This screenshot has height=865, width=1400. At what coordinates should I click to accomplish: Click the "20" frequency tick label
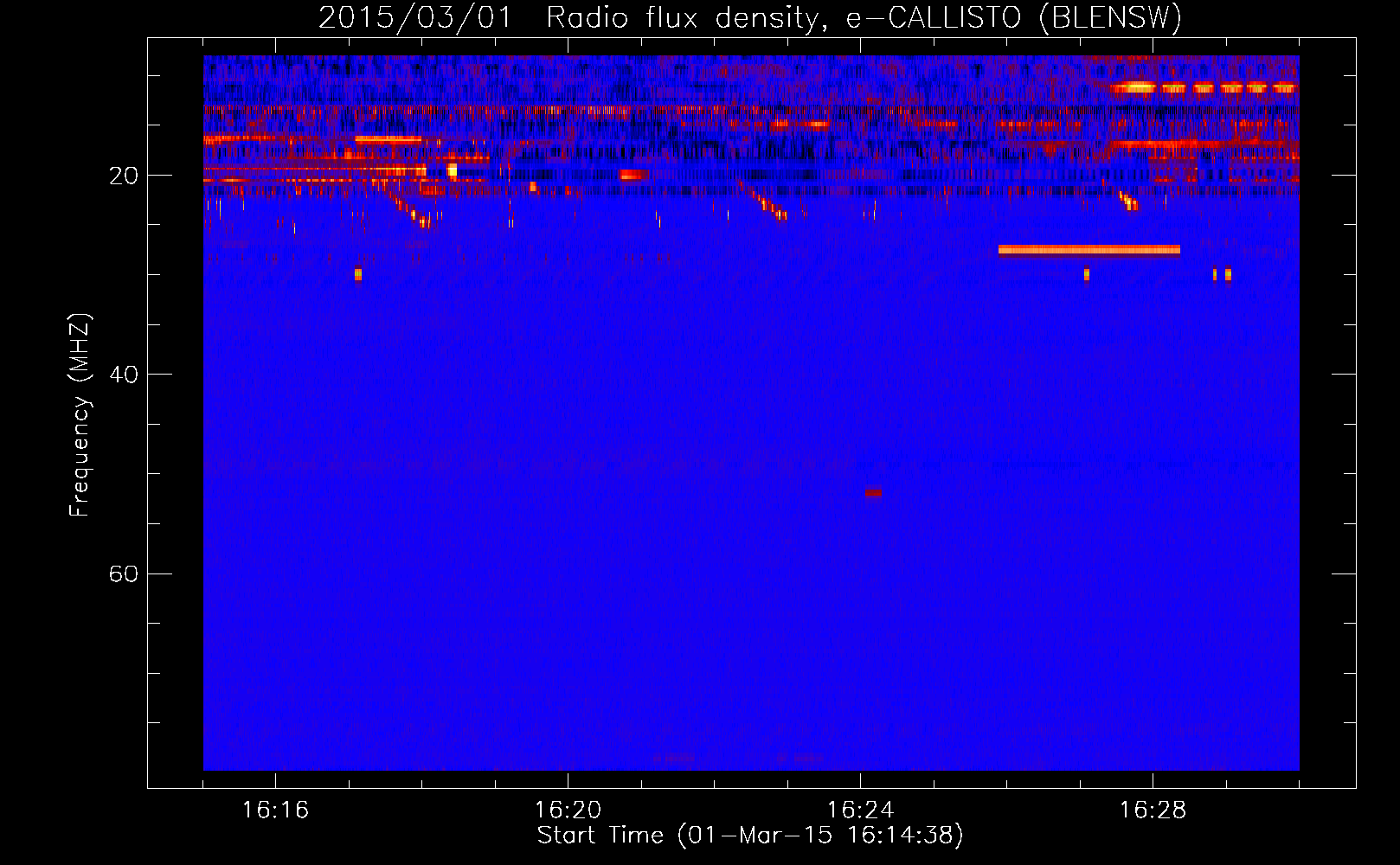click(123, 176)
